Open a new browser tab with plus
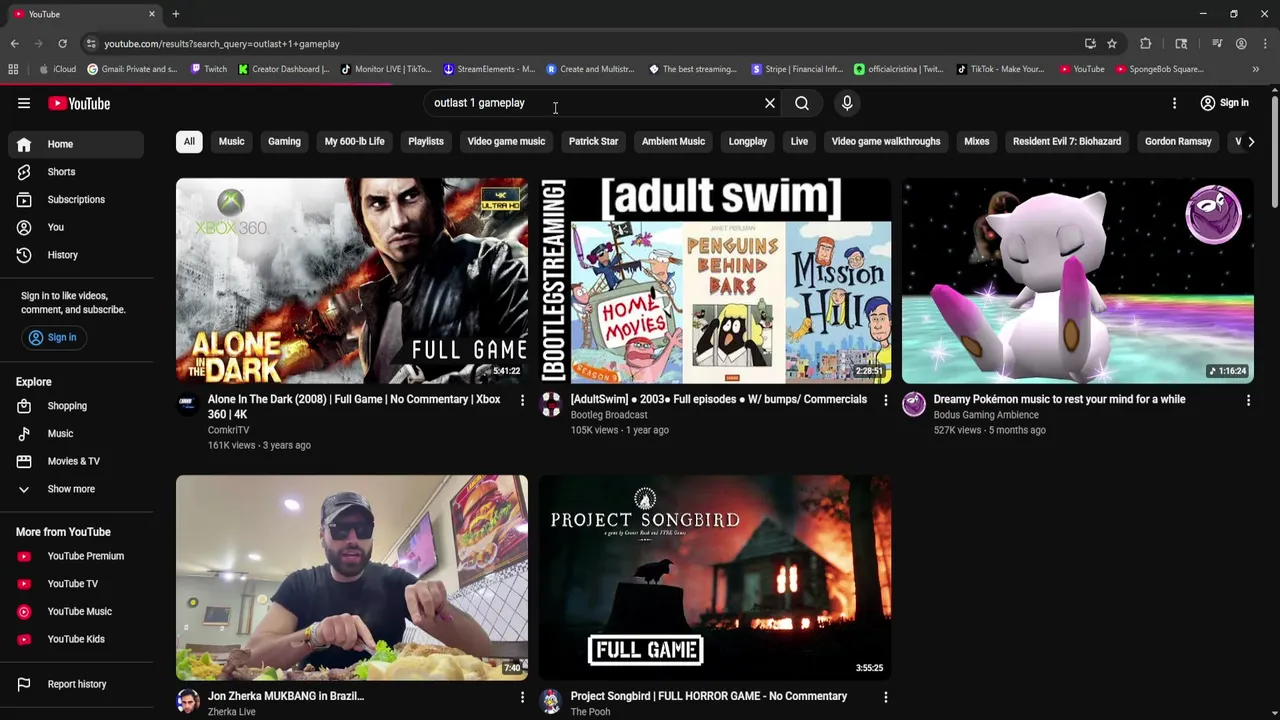Viewport: 1280px width, 720px height. point(176,14)
